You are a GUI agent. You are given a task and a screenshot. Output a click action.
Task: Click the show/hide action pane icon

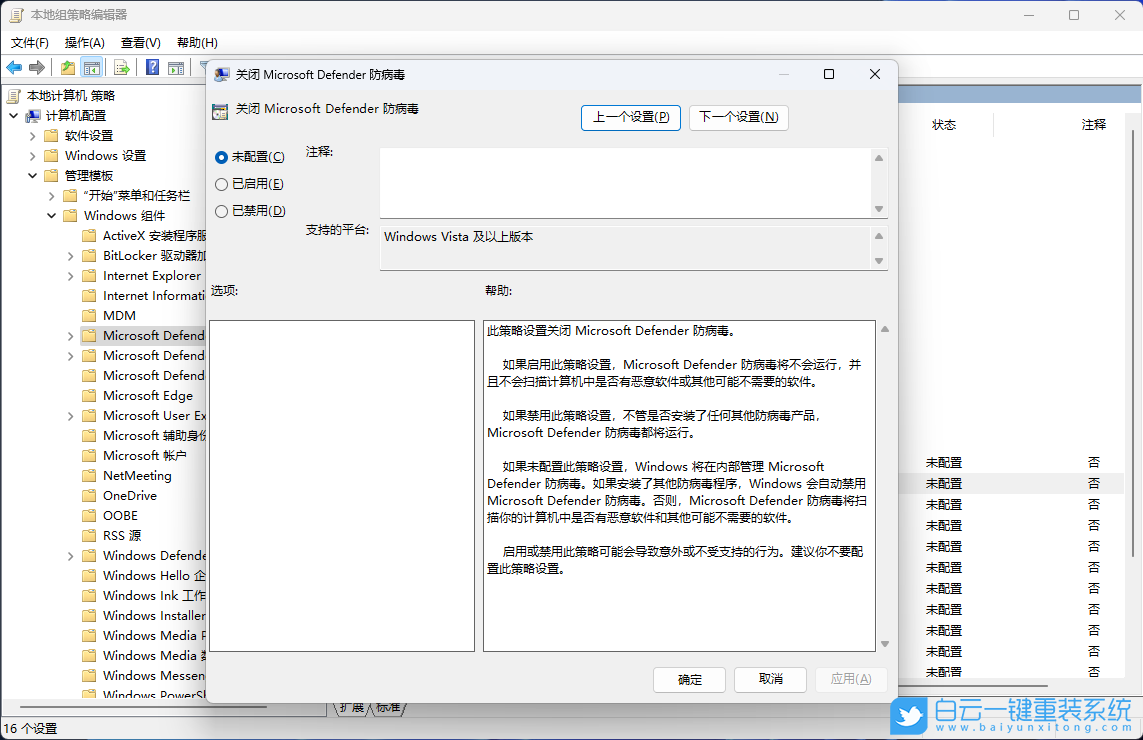click(178, 67)
